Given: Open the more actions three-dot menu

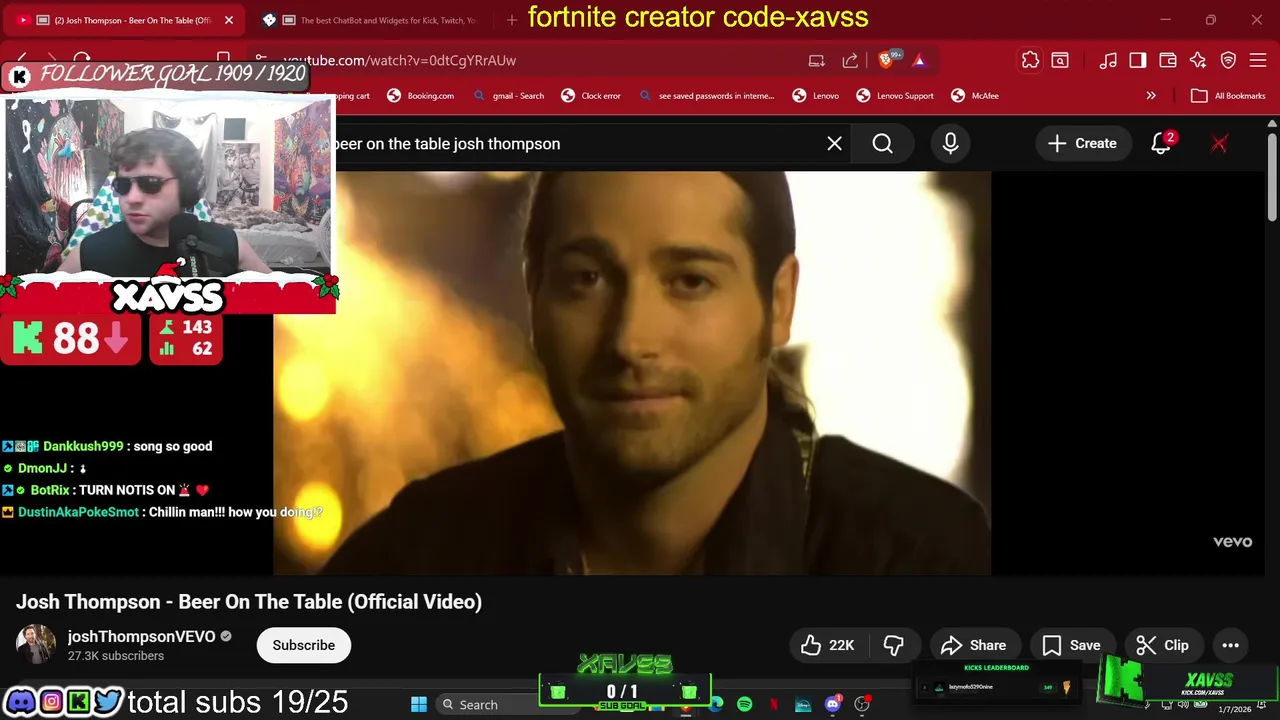Looking at the screenshot, I should coord(1230,645).
